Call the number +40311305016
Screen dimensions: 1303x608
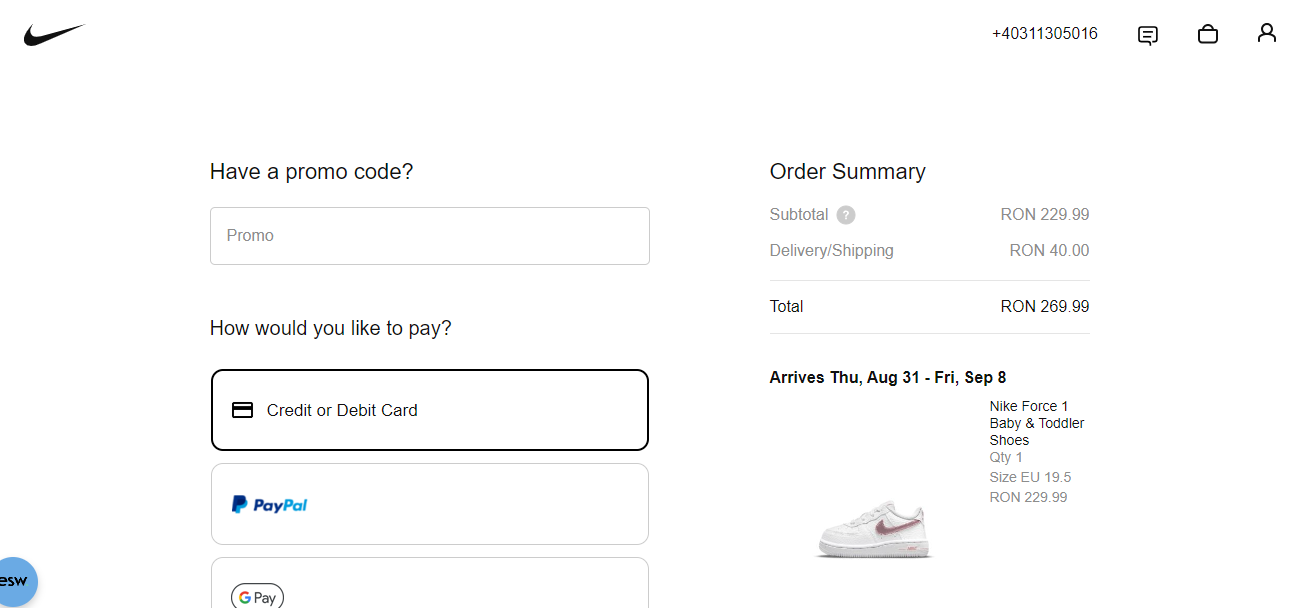click(1044, 33)
